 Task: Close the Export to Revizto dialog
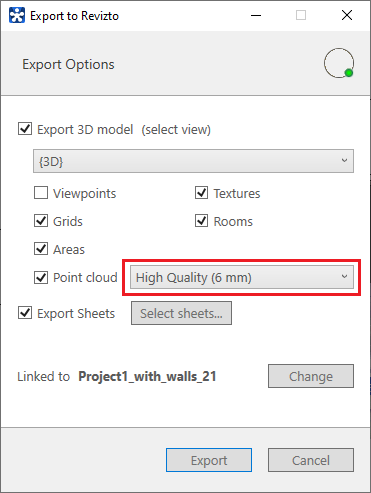[x=347, y=15]
